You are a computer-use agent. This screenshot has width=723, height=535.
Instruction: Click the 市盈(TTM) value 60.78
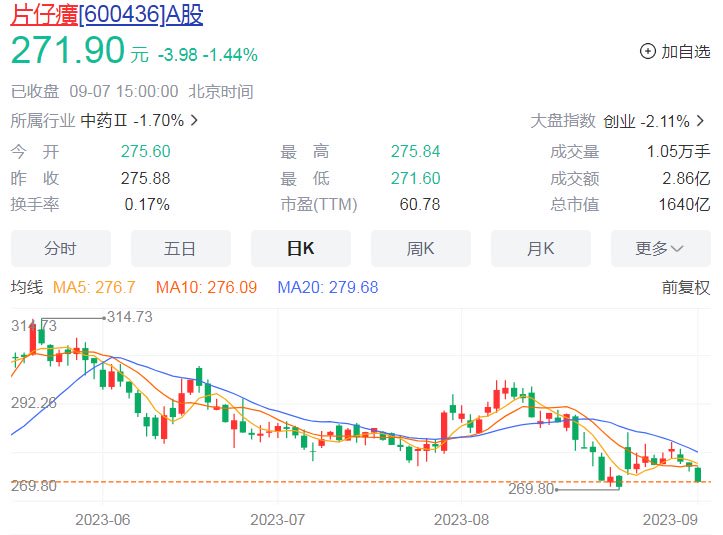[420, 204]
